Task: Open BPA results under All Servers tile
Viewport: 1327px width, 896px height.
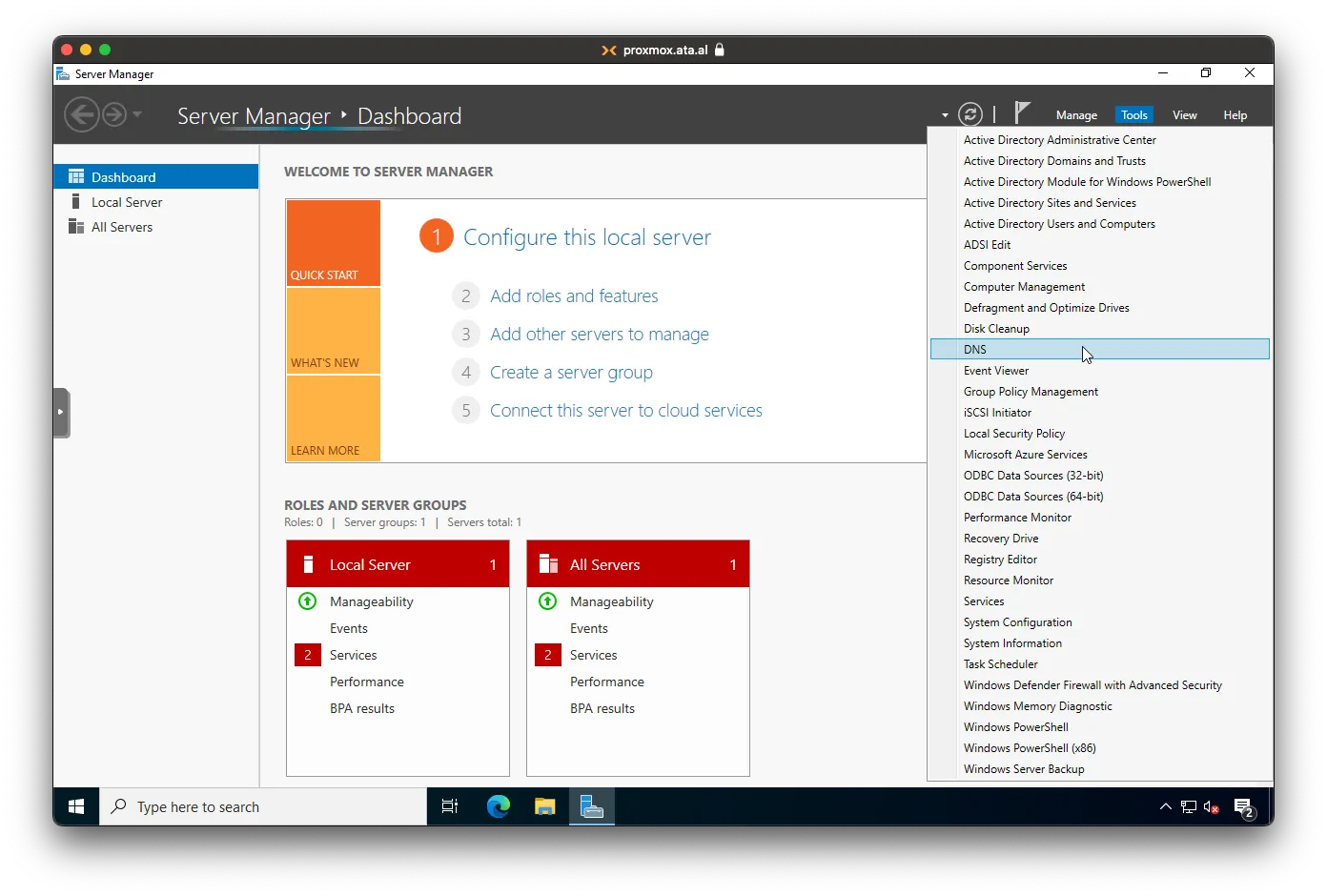Action: coord(602,708)
